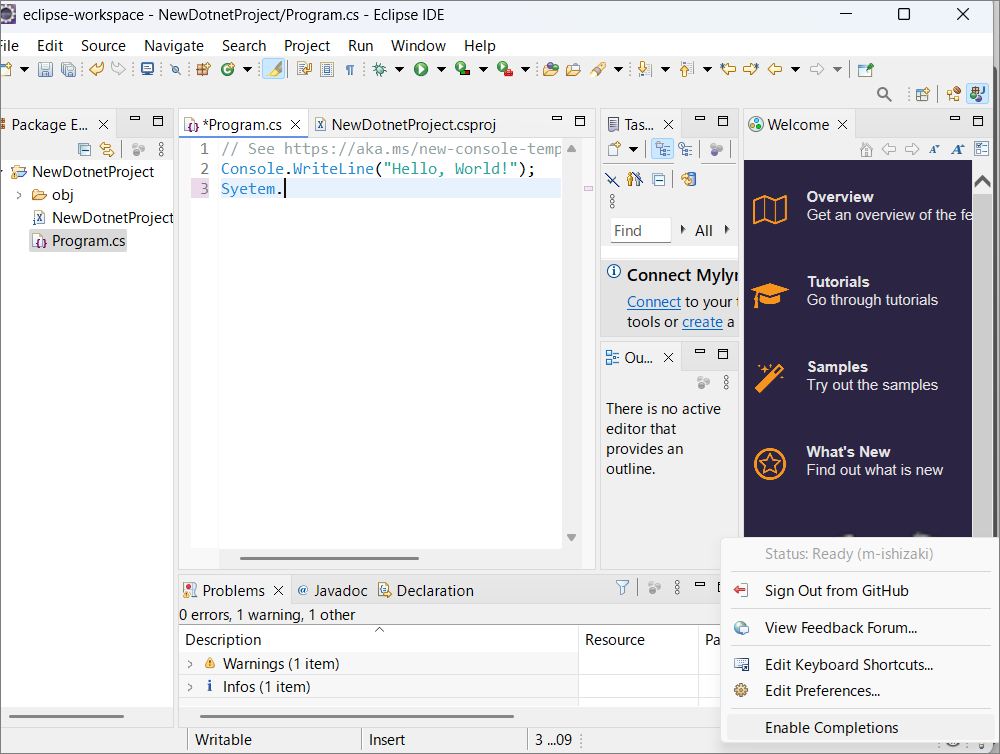Click the Previous Annotation arrow icon

point(687,69)
